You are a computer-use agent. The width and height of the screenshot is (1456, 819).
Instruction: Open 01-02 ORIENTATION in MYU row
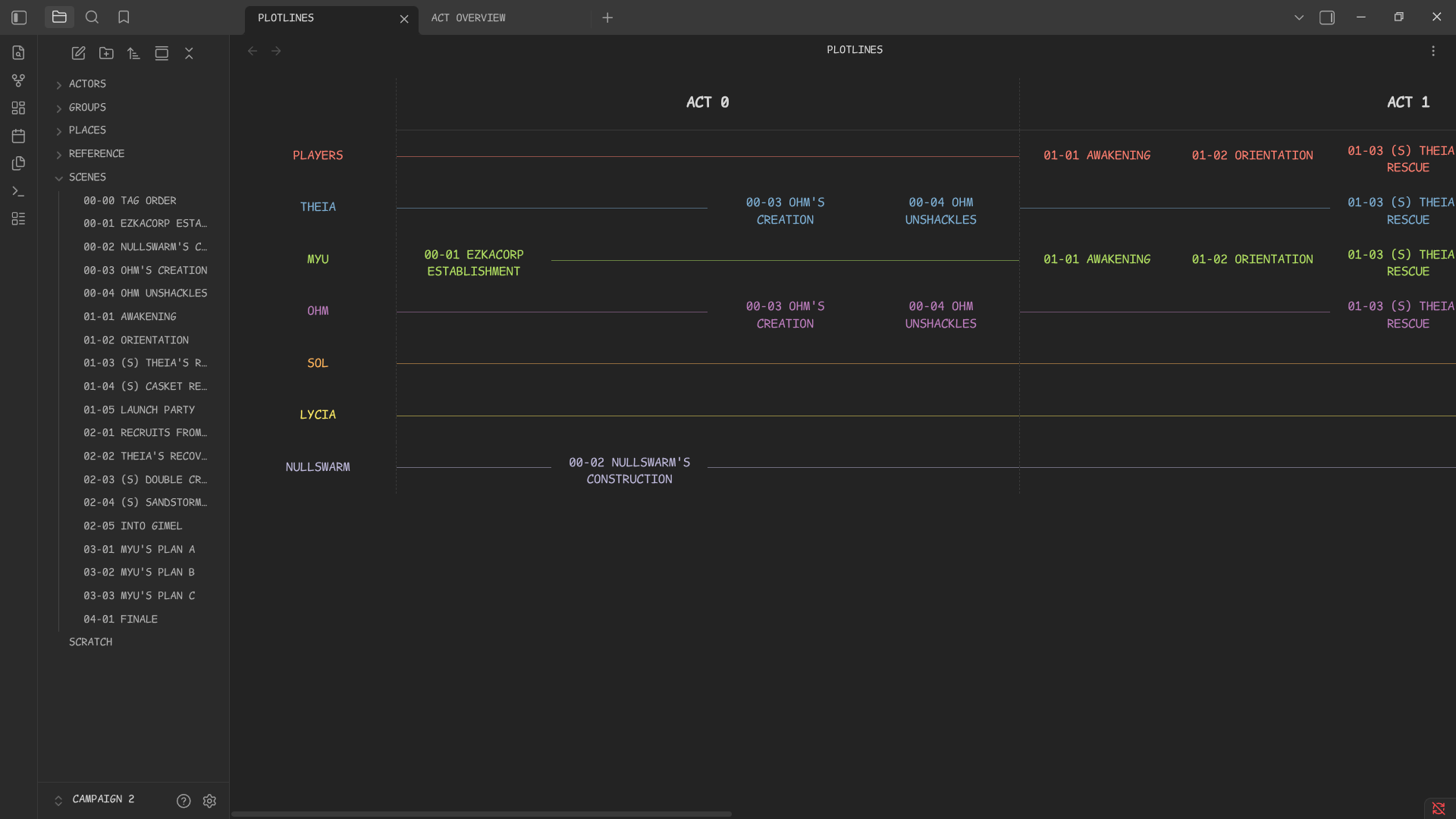pos(1252,259)
